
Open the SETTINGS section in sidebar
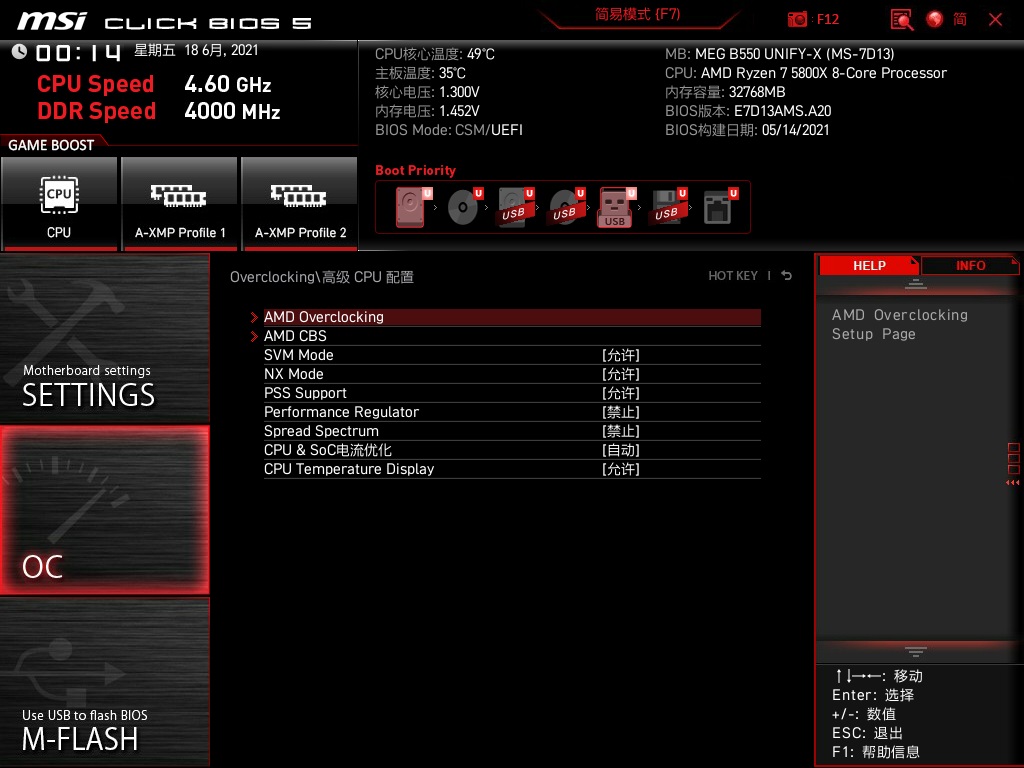pyautogui.click(x=104, y=338)
